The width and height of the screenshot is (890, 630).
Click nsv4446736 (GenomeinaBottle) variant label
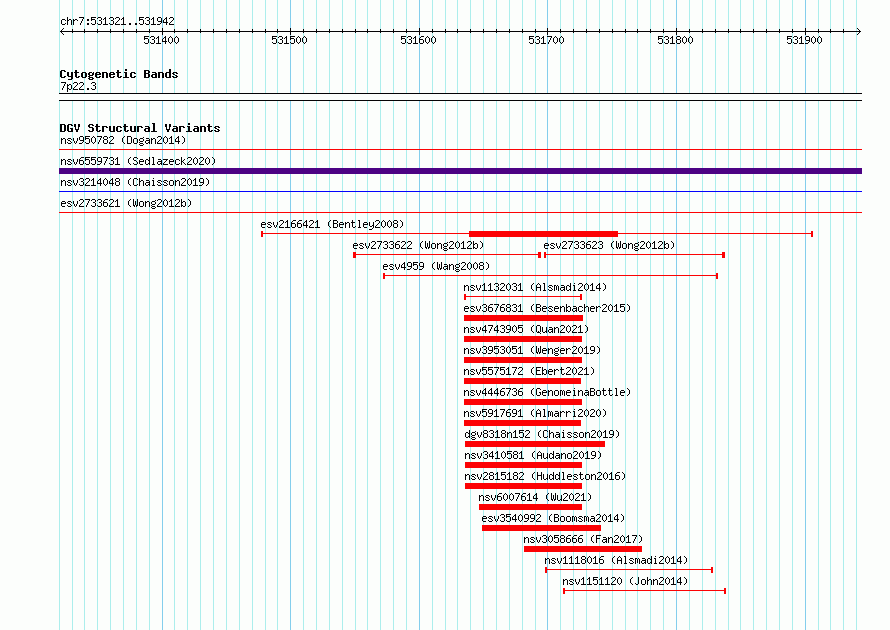(547, 392)
